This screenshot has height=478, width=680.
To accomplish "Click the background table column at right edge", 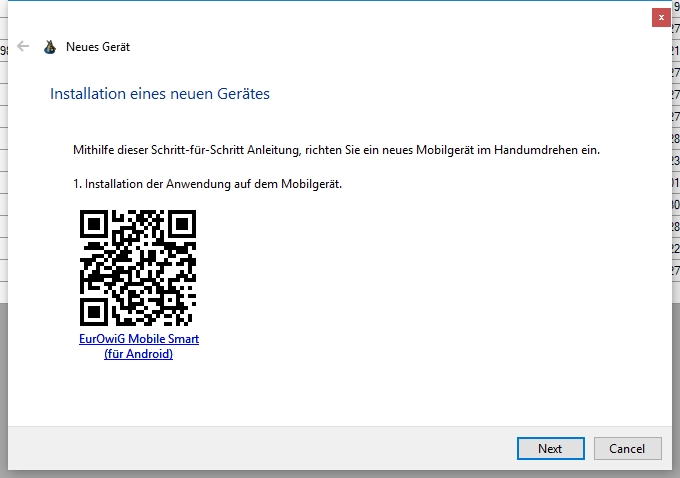I will click(x=675, y=150).
